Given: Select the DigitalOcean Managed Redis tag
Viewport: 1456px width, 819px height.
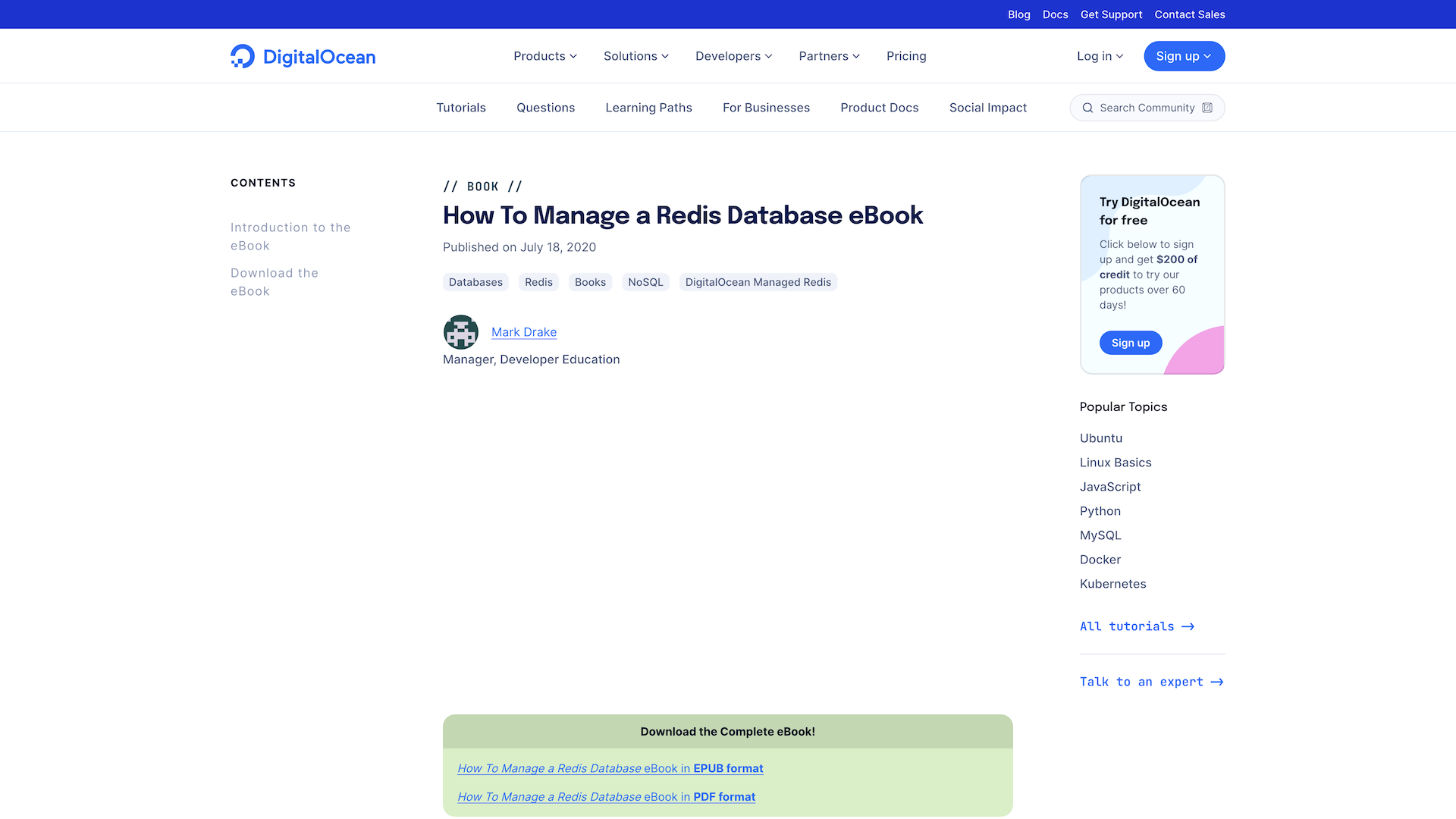Looking at the screenshot, I should click(758, 282).
